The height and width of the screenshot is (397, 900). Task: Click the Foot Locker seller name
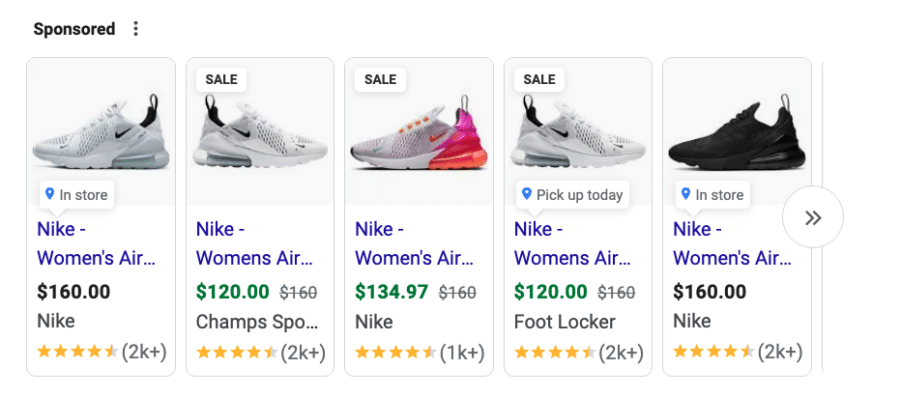[x=565, y=322]
